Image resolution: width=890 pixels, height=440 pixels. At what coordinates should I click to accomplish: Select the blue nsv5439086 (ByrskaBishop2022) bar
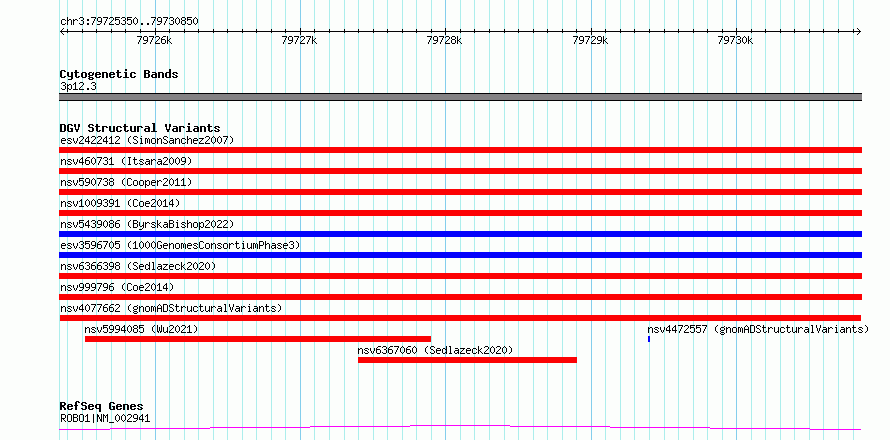click(x=460, y=234)
